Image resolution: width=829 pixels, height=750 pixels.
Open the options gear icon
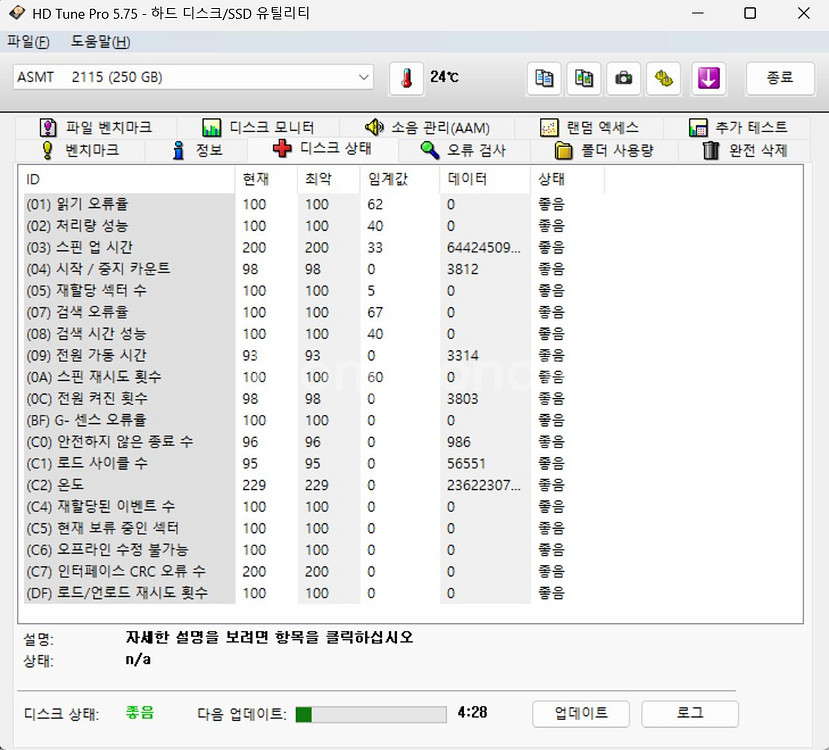point(664,78)
